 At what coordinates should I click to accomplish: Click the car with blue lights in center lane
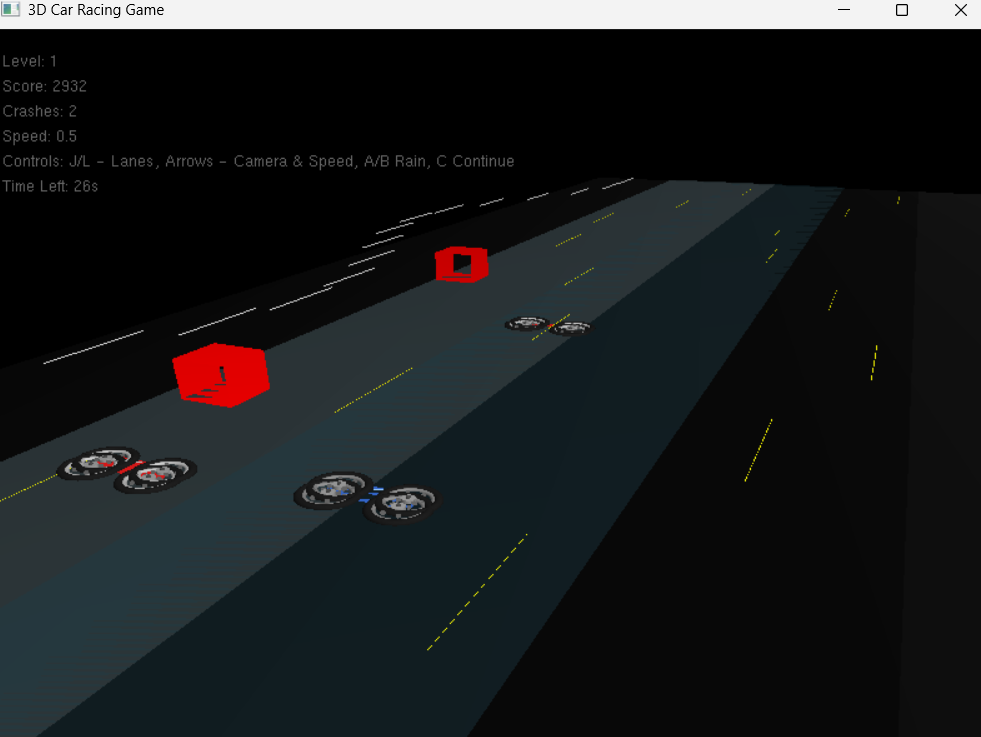pos(365,497)
